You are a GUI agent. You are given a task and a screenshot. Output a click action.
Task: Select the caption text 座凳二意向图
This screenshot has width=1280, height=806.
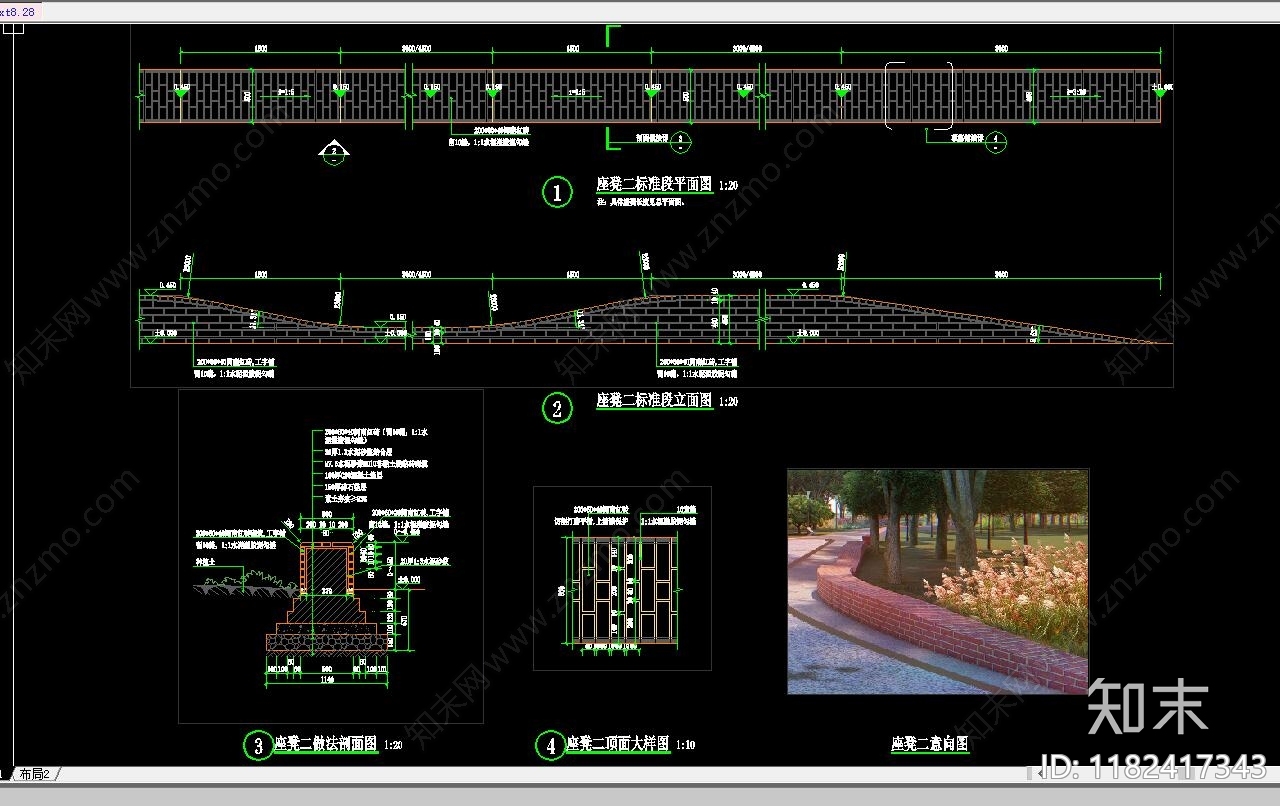click(930, 744)
